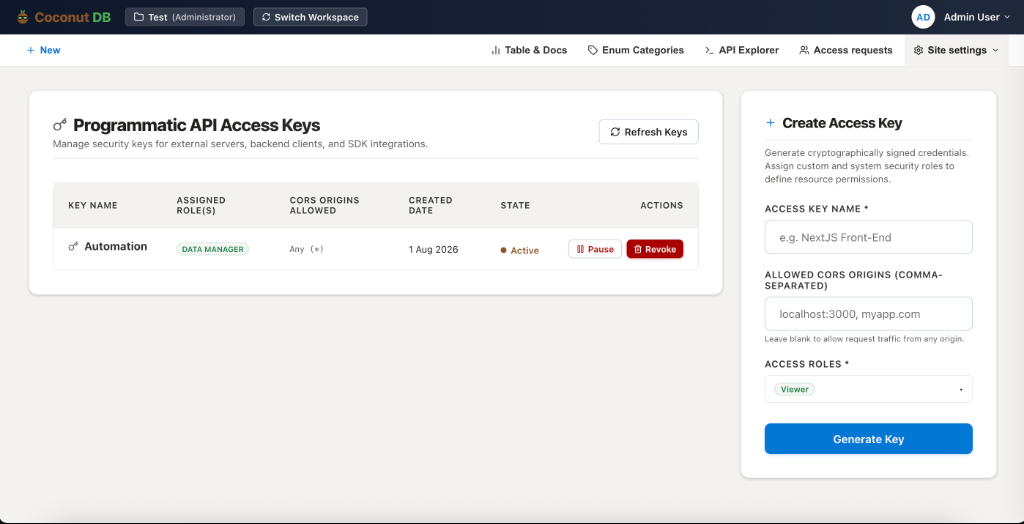Click the refresh icon in Switch Workspace
1024x524 pixels.
tap(266, 17)
